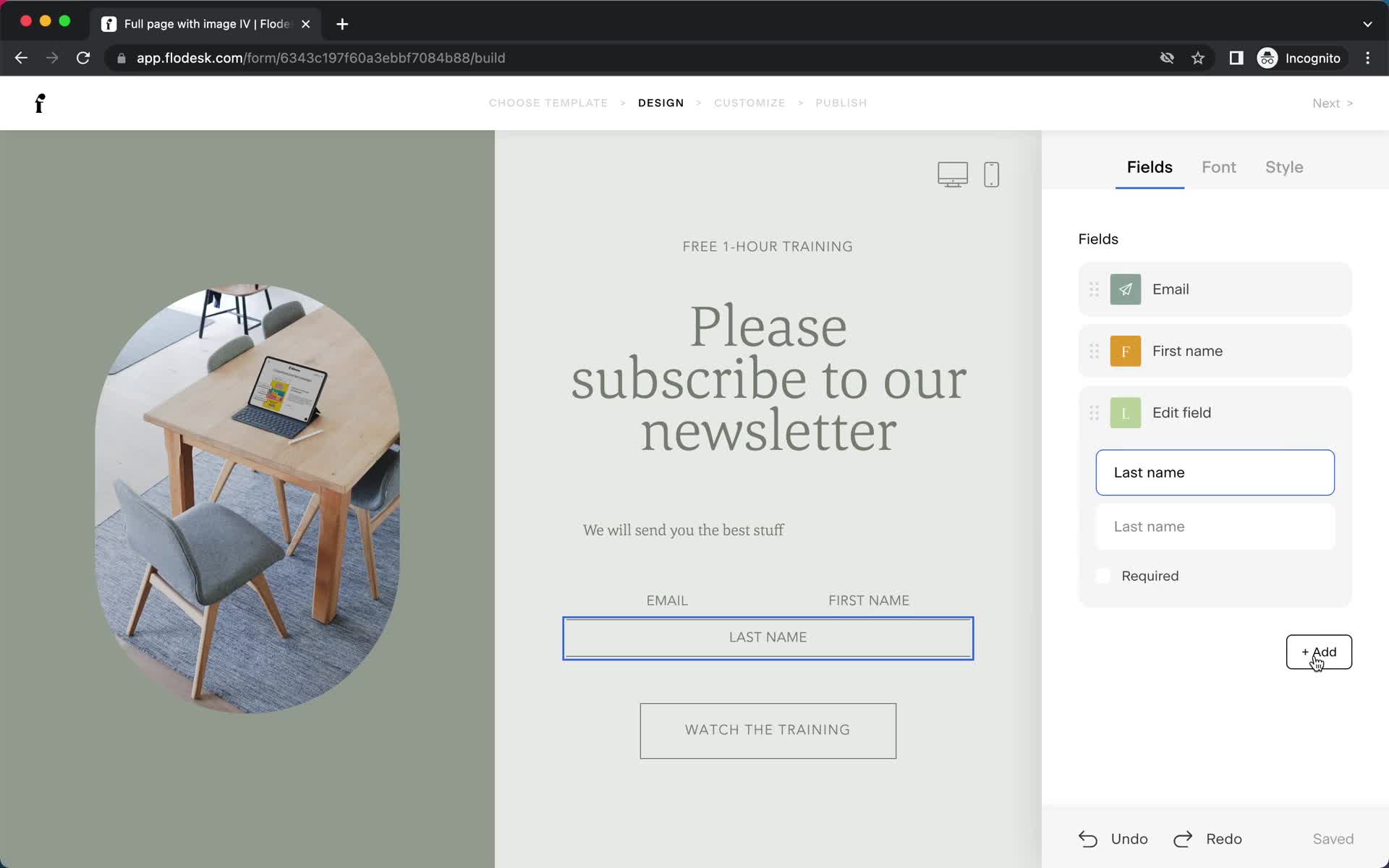Click the Email field icon in Fields panel

coord(1125,289)
